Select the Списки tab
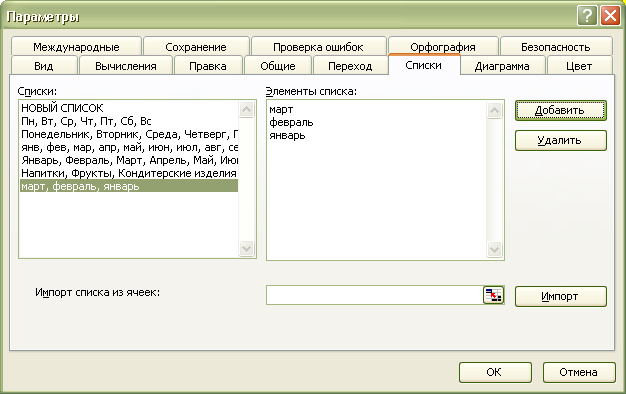This screenshot has height=394, width=626. (x=424, y=65)
